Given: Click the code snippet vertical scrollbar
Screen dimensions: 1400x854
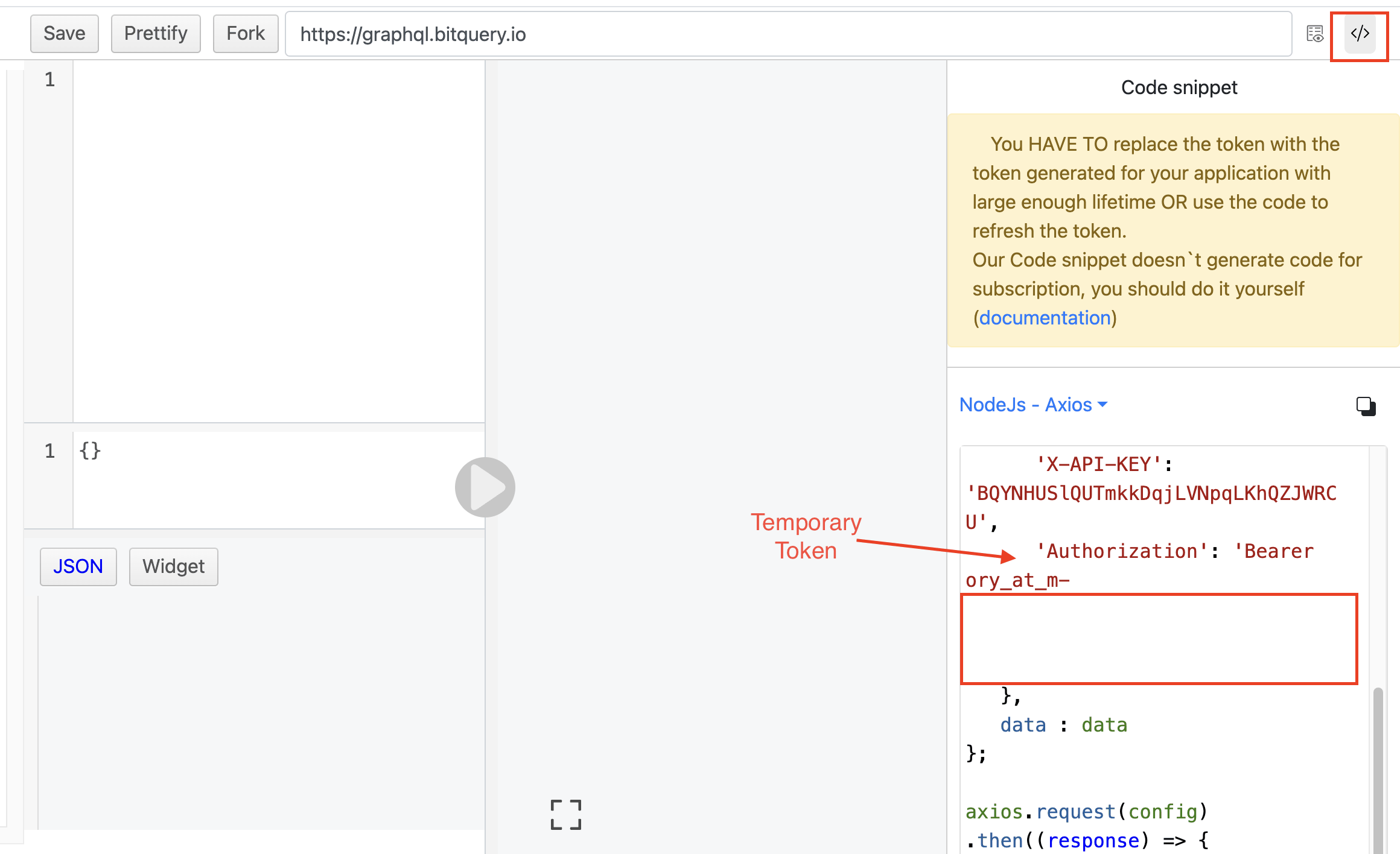Looking at the screenshot, I should tap(1378, 769).
